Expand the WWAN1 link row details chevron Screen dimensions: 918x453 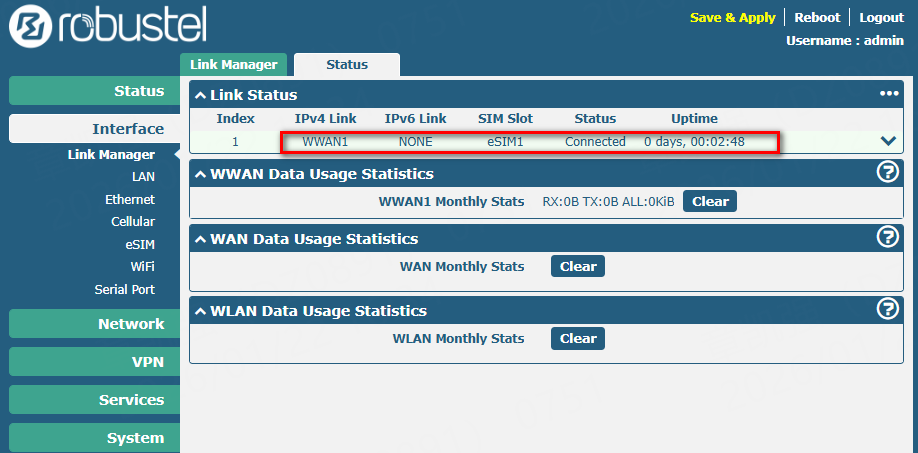coord(888,141)
